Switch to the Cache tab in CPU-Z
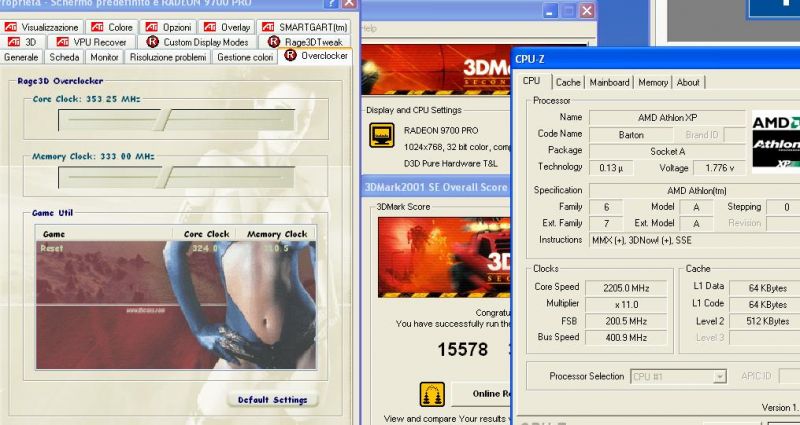 click(568, 82)
